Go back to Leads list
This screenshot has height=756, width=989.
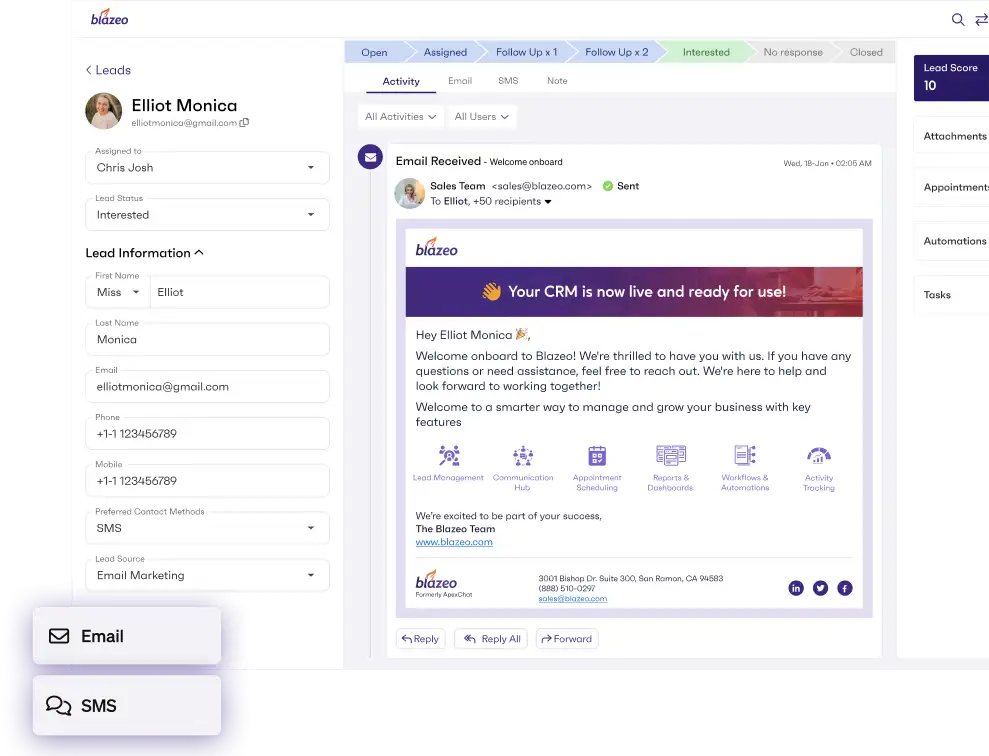click(108, 70)
